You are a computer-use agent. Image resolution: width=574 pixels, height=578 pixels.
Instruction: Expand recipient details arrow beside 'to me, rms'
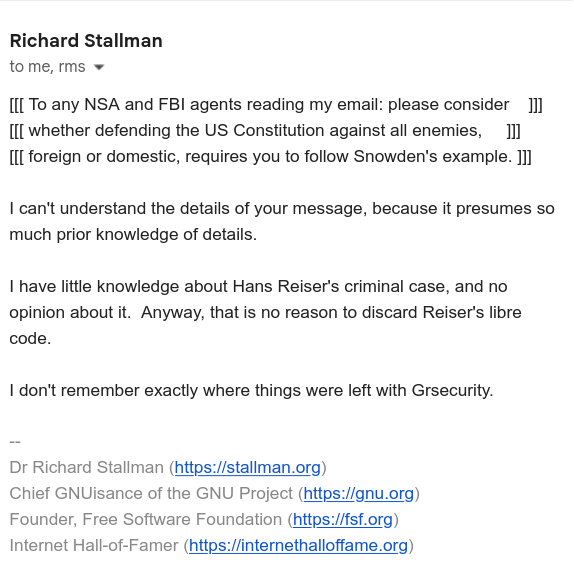tap(99, 67)
